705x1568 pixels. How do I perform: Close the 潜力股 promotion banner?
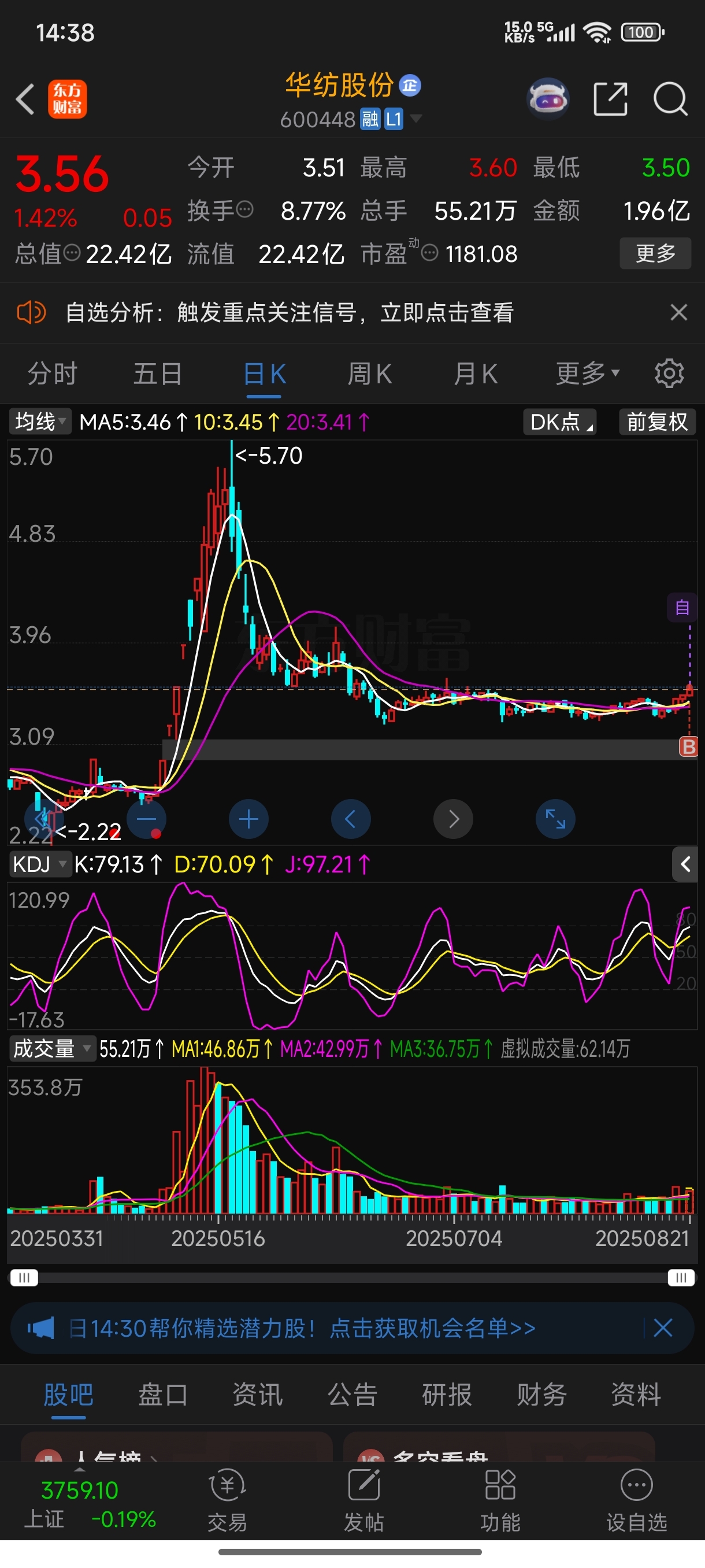pos(662,1327)
